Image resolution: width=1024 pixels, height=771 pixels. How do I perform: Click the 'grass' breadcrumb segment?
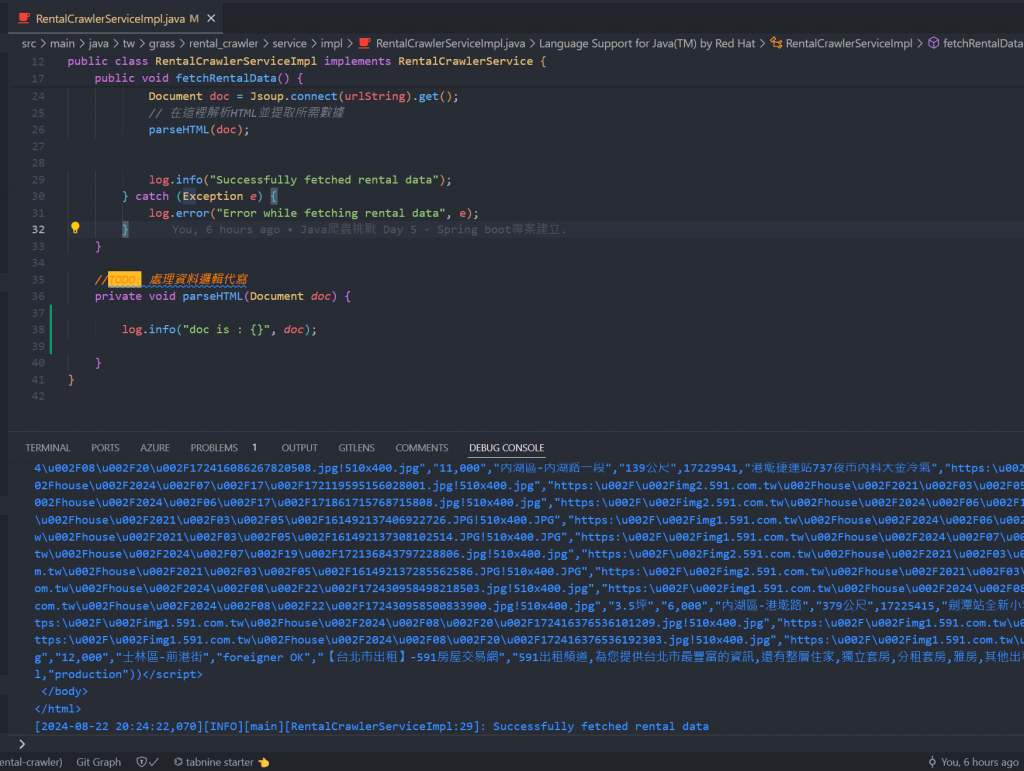pos(162,43)
